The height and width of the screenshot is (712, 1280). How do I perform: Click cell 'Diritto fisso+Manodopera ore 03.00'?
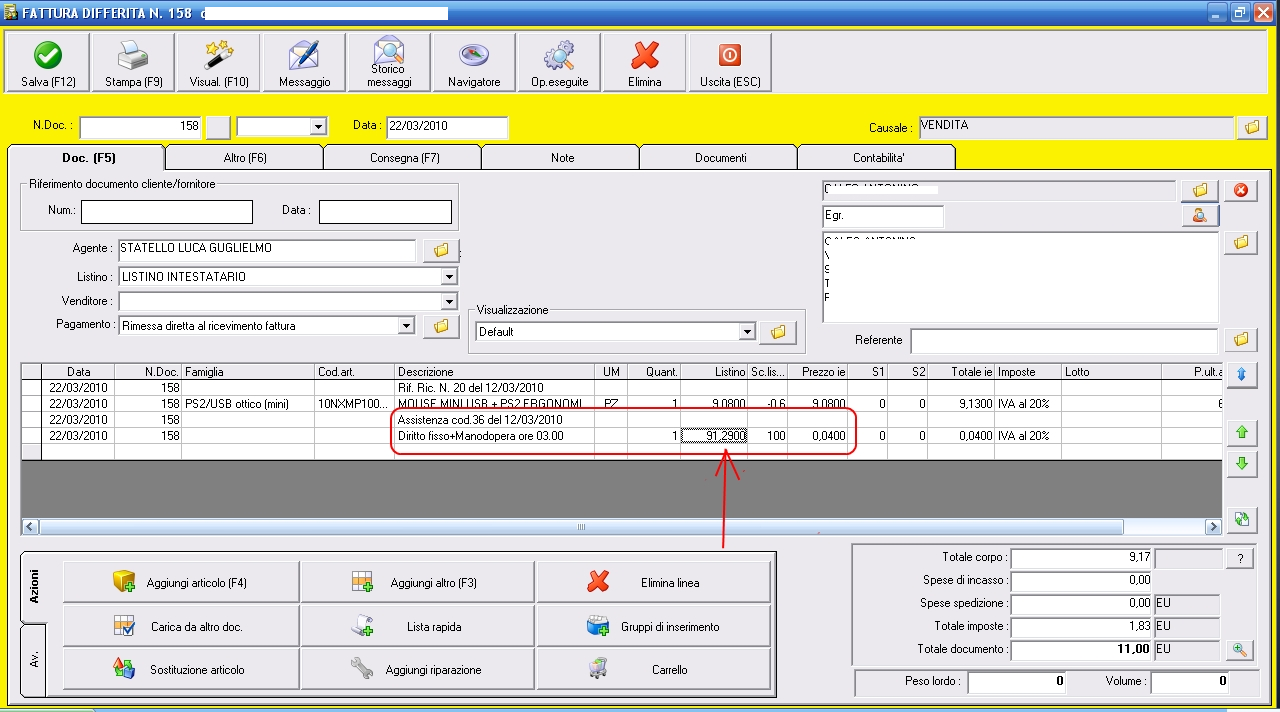point(495,436)
